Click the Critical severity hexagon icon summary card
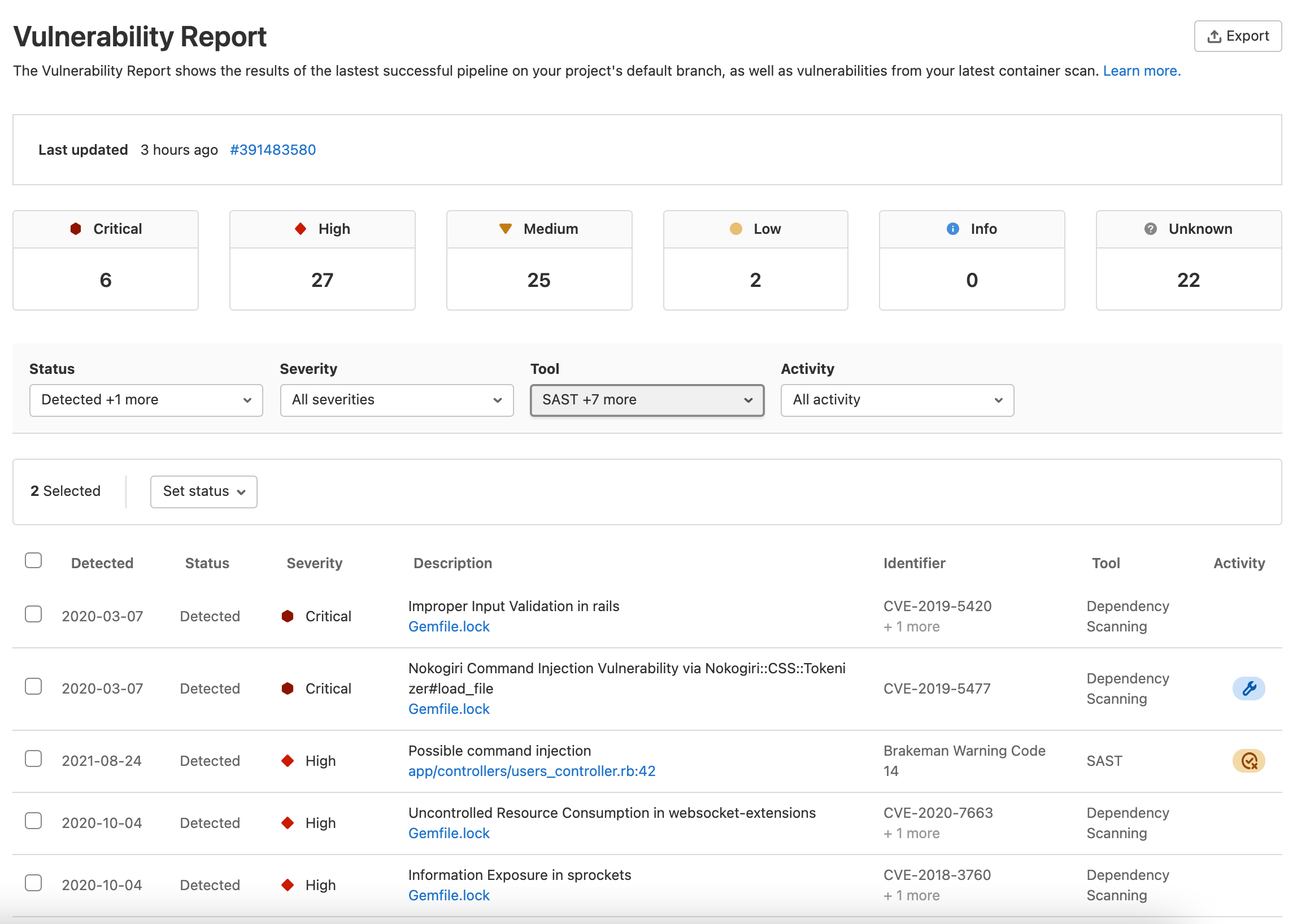Viewport: 1297px width, 924px height. point(77,228)
